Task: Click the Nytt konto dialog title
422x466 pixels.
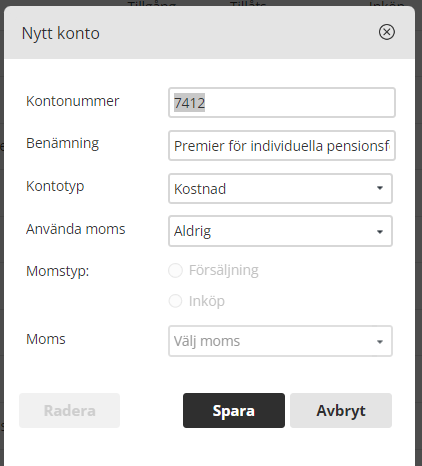Action: pyautogui.click(x=61, y=33)
